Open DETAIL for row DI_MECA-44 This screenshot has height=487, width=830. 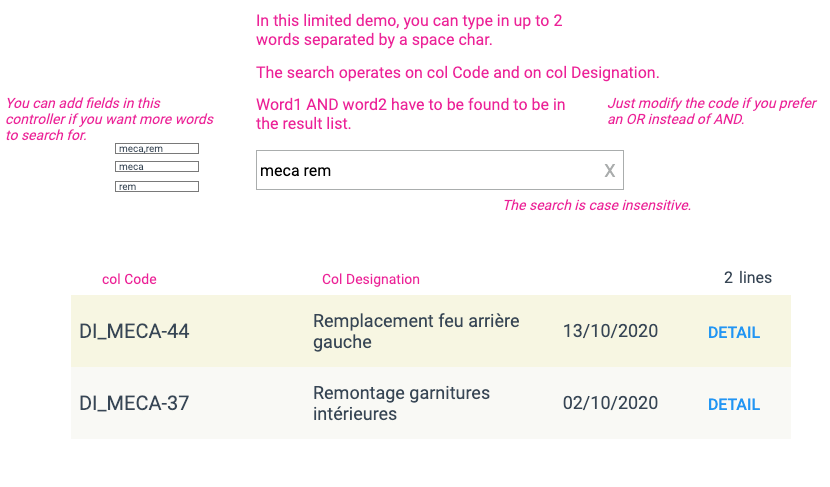733,333
